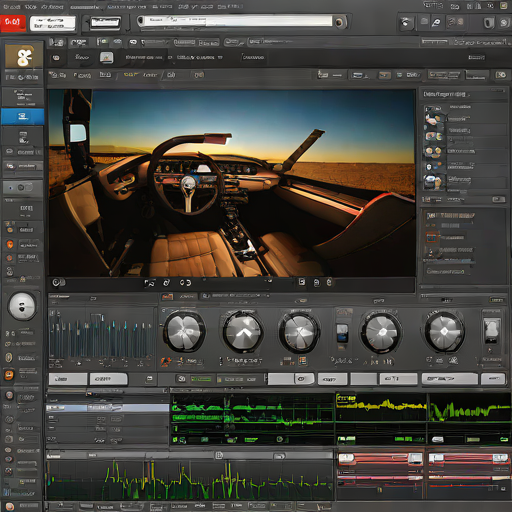Click the third rotary knob in the knob row

click(299, 333)
